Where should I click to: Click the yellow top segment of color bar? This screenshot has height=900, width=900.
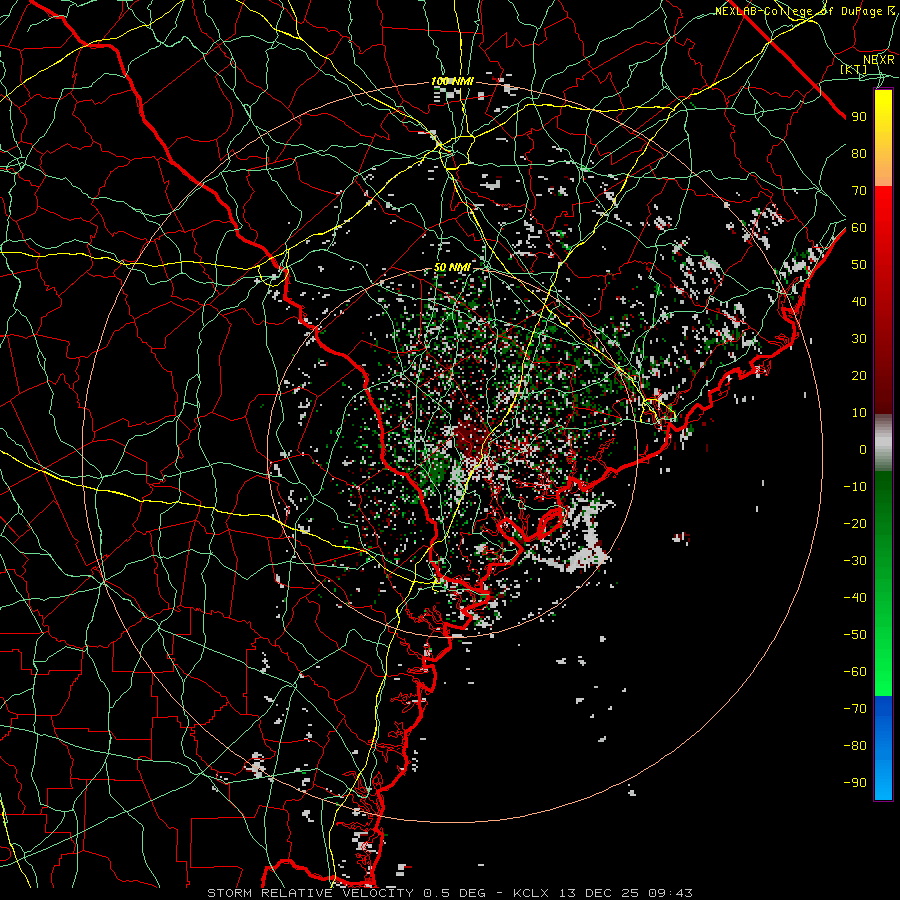pos(883,138)
